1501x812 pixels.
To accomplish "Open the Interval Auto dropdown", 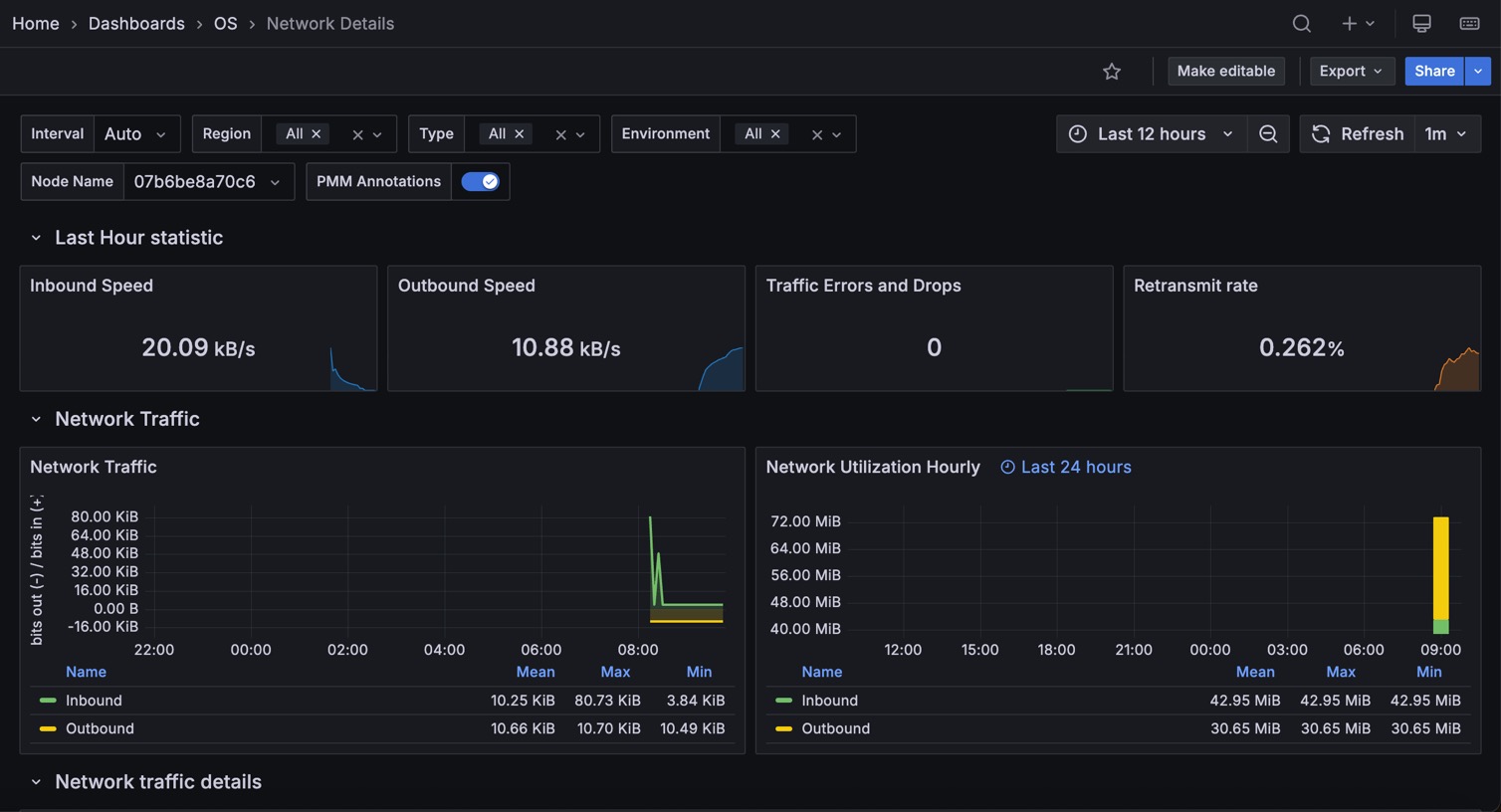I will 136,134.
